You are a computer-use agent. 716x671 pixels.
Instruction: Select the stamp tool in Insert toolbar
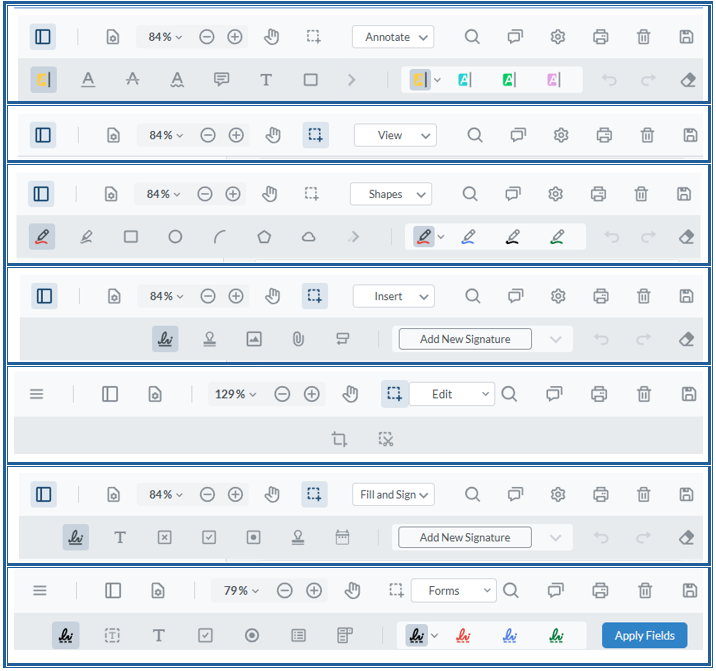click(210, 339)
